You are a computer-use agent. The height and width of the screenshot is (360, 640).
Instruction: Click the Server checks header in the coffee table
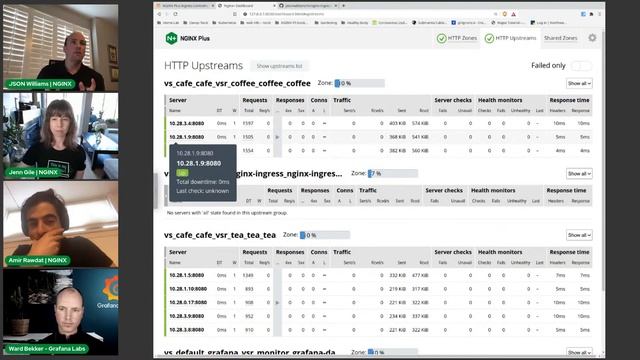(x=453, y=100)
